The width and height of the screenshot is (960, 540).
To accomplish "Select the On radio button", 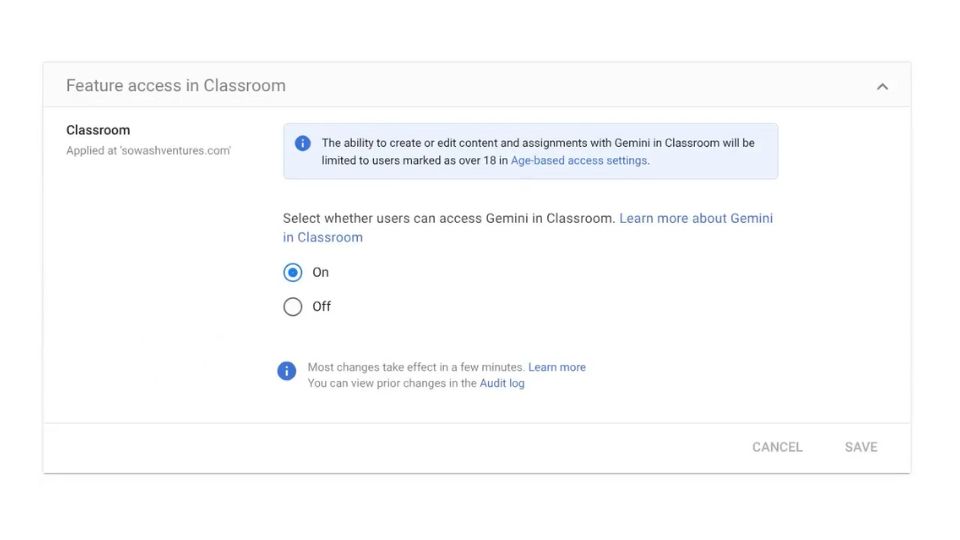I will 293,273.
